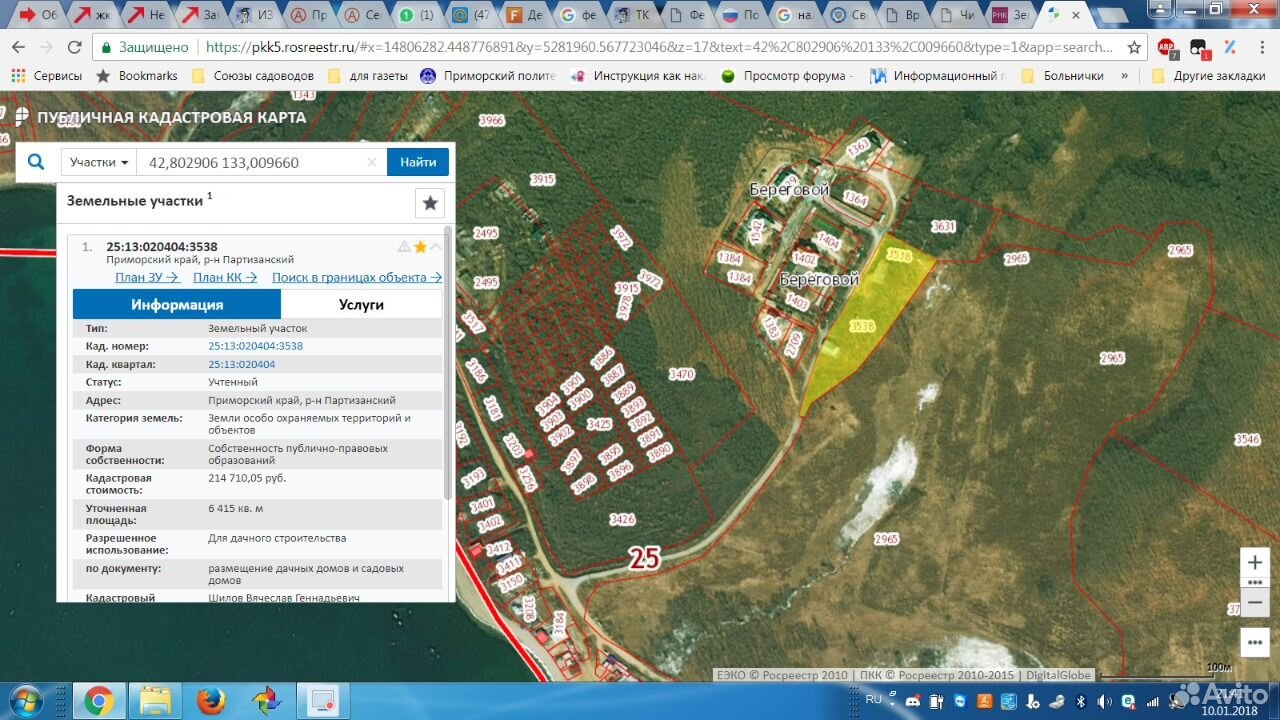Open the План КК link
1280x720 pixels.
pos(225,277)
